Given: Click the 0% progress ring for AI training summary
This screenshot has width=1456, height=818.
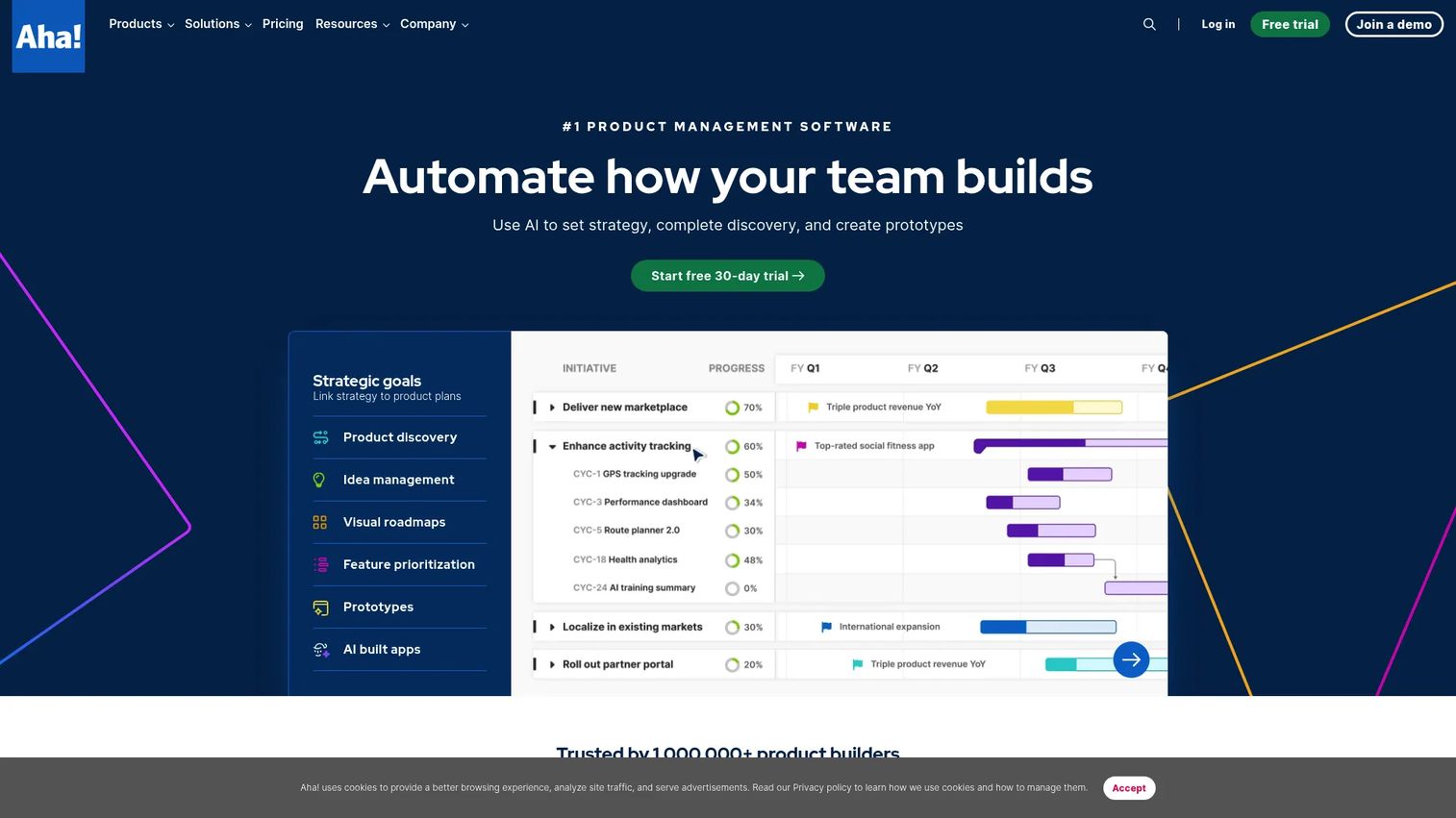Looking at the screenshot, I should tap(732, 588).
